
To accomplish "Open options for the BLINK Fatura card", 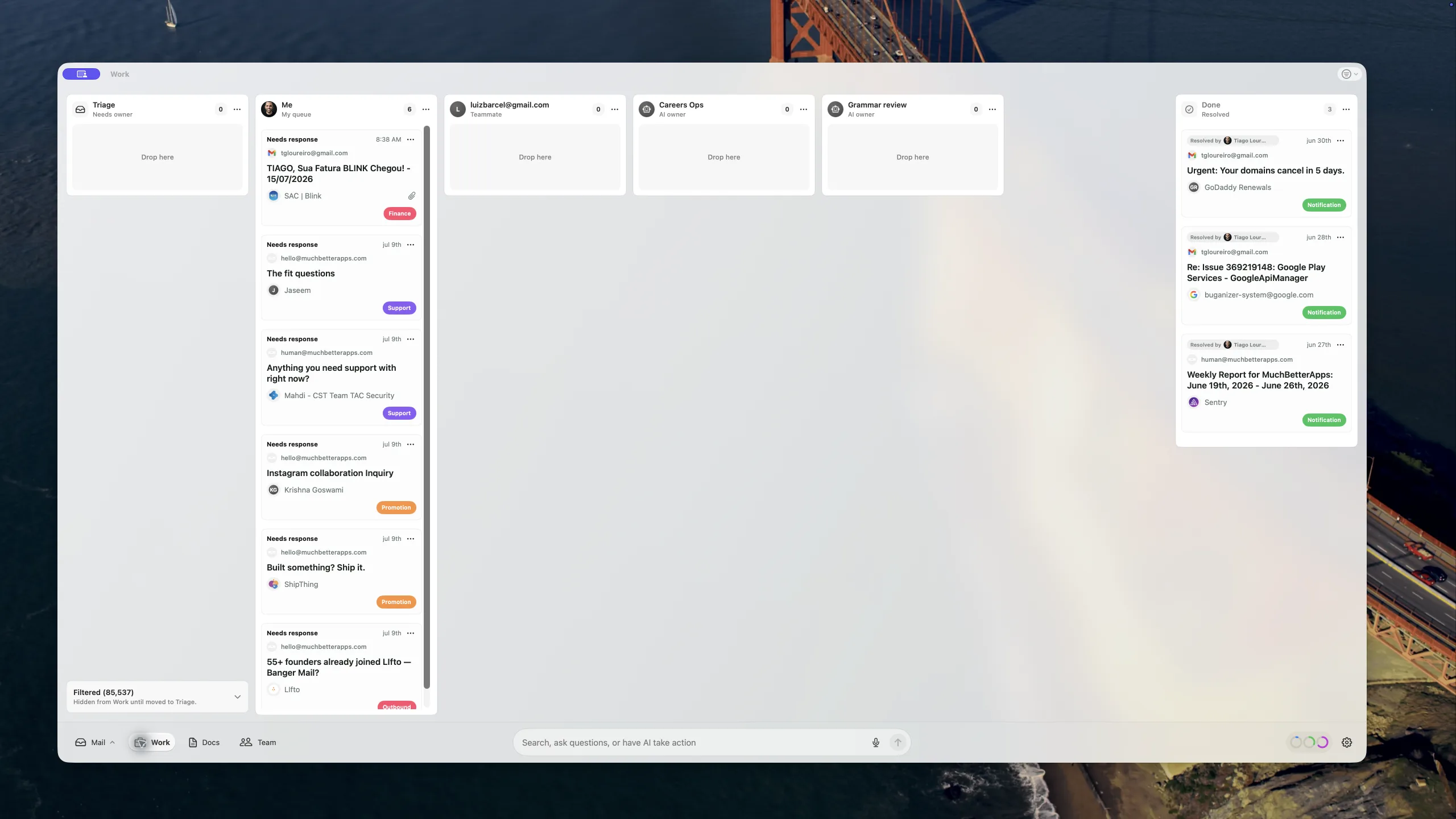I will pos(411,139).
